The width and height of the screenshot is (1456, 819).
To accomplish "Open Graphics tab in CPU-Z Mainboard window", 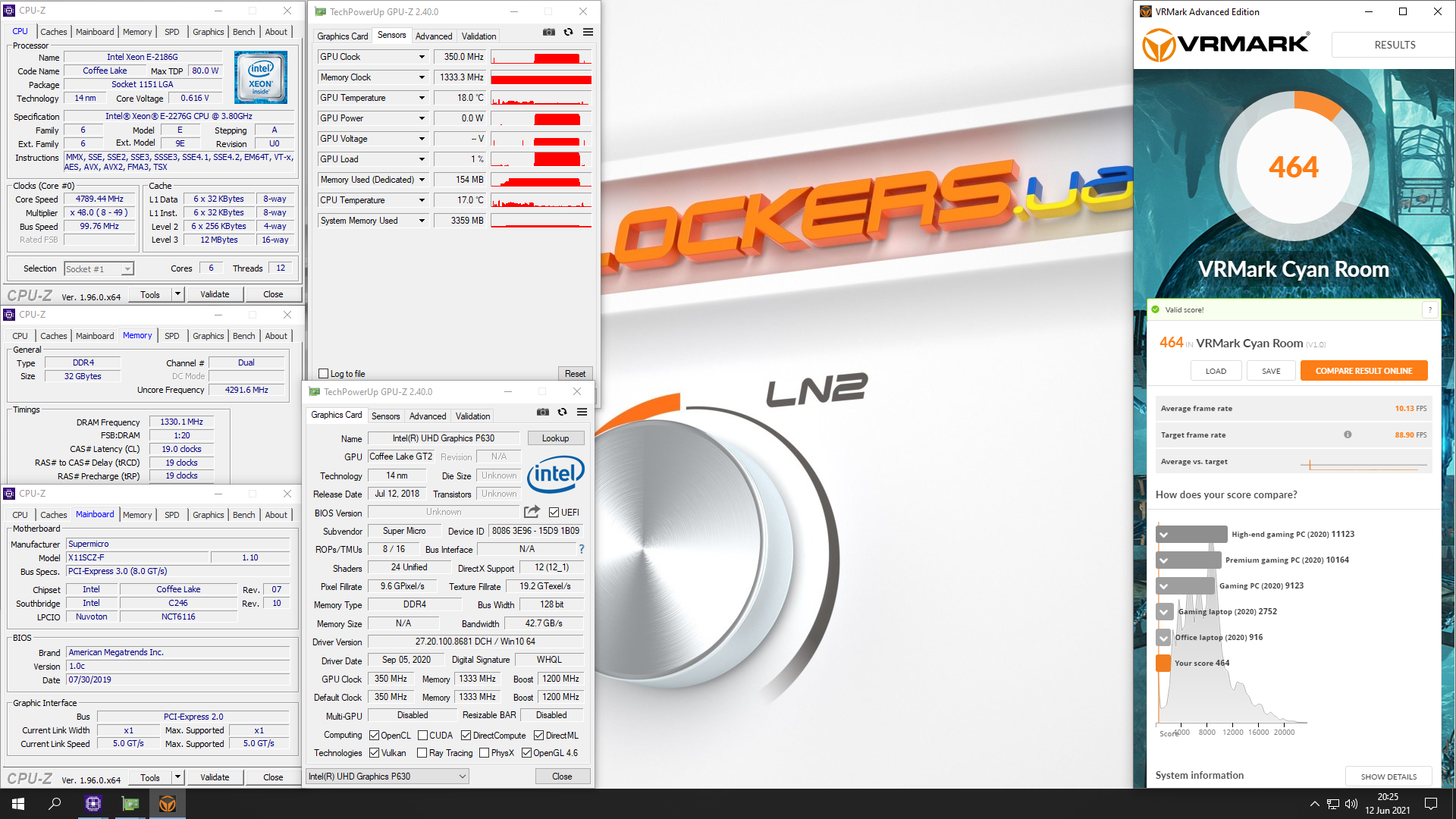I will click(208, 515).
